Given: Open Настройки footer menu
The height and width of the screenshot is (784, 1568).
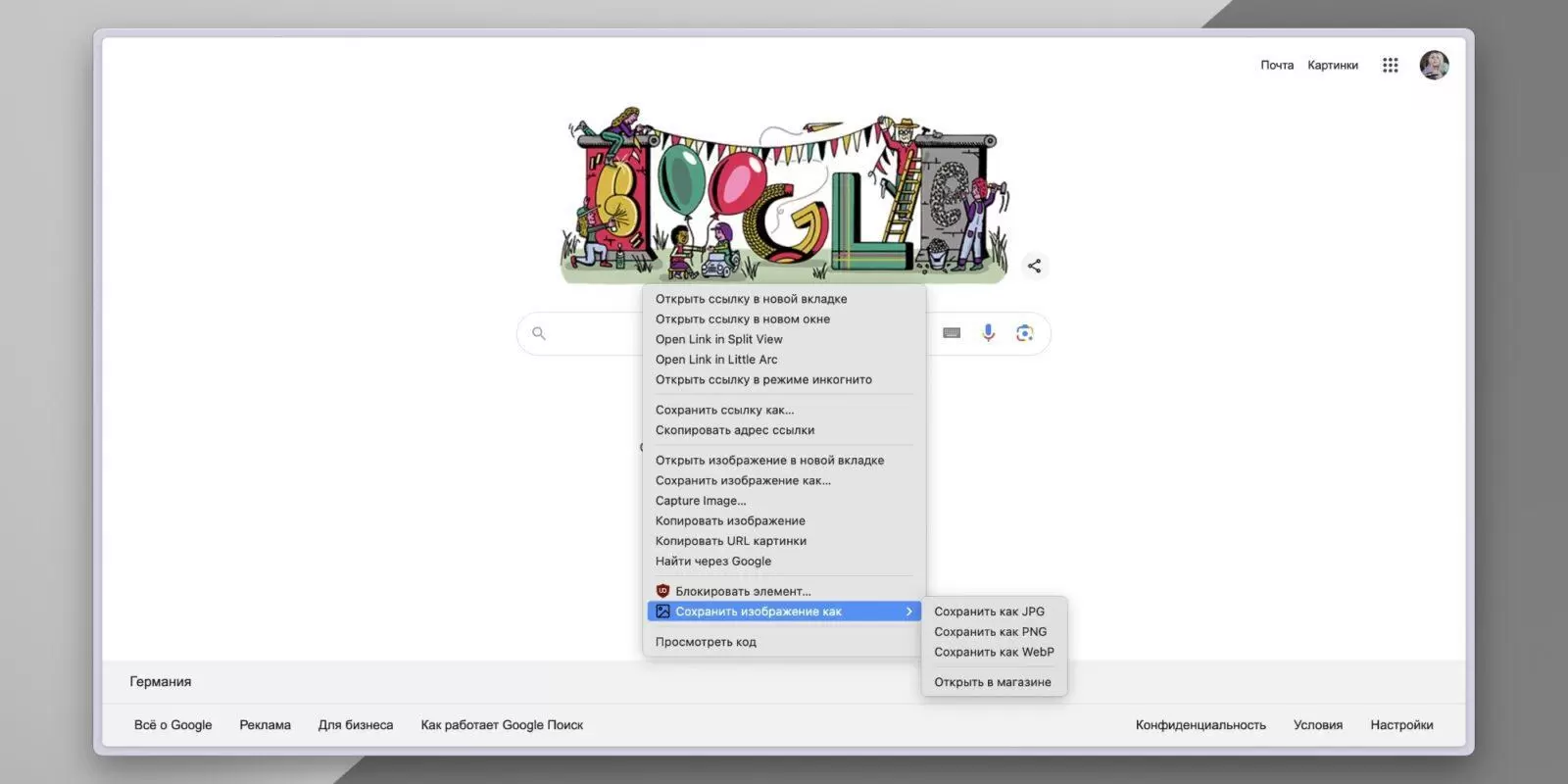Looking at the screenshot, I should 1401,725.
